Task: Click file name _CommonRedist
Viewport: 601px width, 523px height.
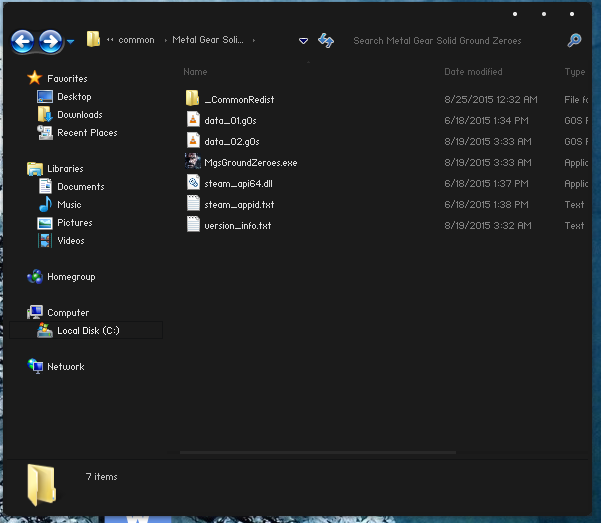Action: 239,100
